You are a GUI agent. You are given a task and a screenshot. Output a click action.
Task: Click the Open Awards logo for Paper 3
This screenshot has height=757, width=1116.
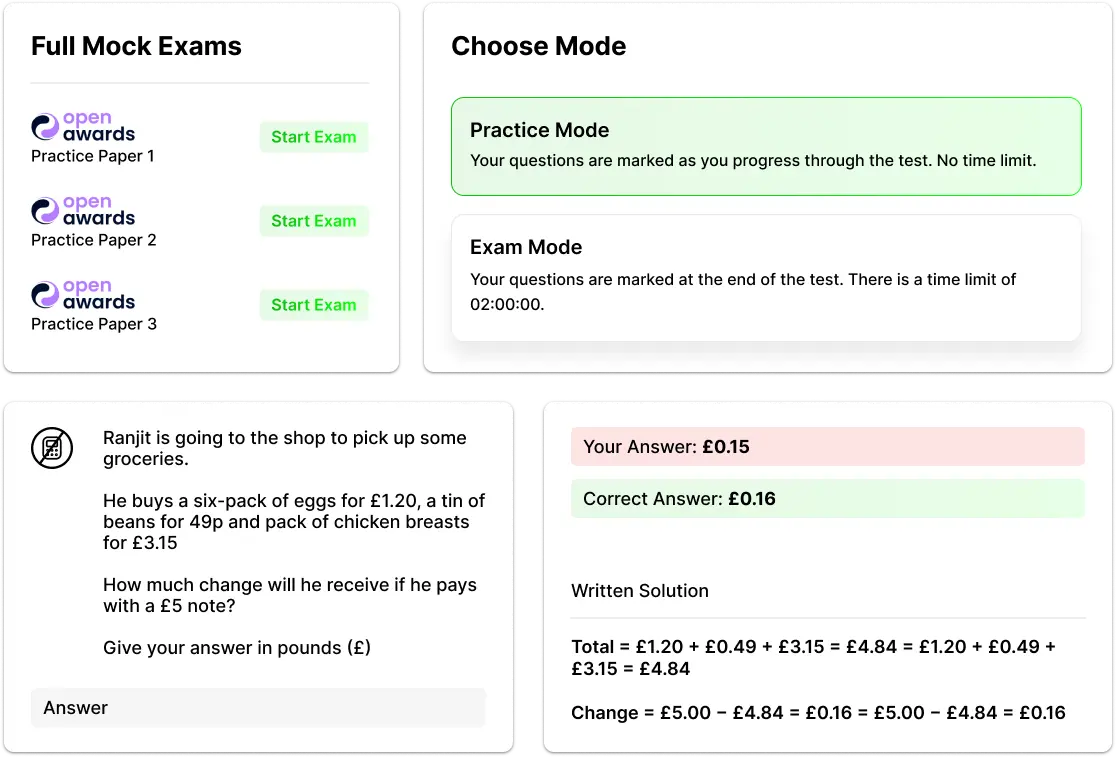pyautogui.click(x=83, y=295)
